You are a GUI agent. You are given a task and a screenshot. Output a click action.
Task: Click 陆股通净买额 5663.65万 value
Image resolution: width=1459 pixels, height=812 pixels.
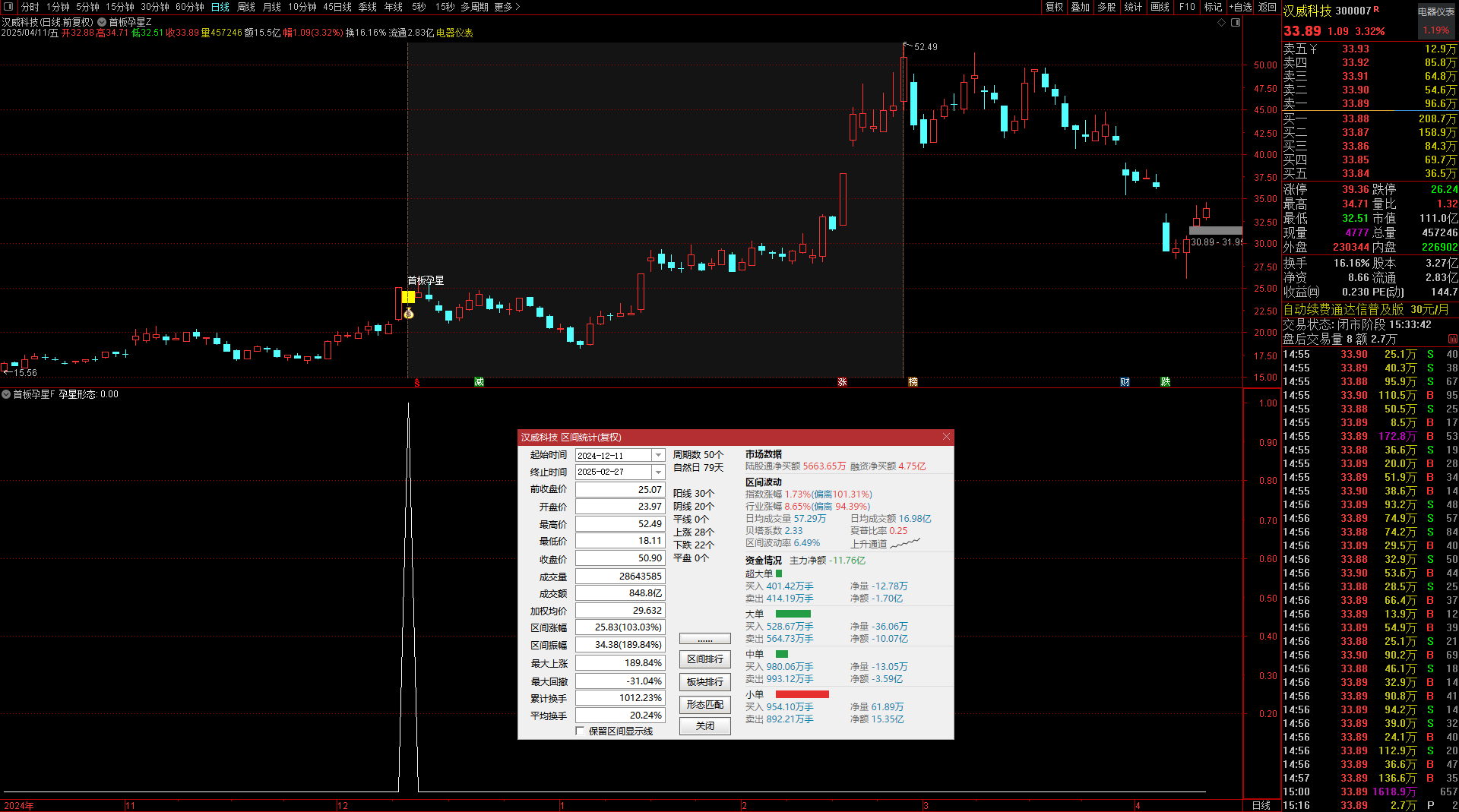pos(824,466)
